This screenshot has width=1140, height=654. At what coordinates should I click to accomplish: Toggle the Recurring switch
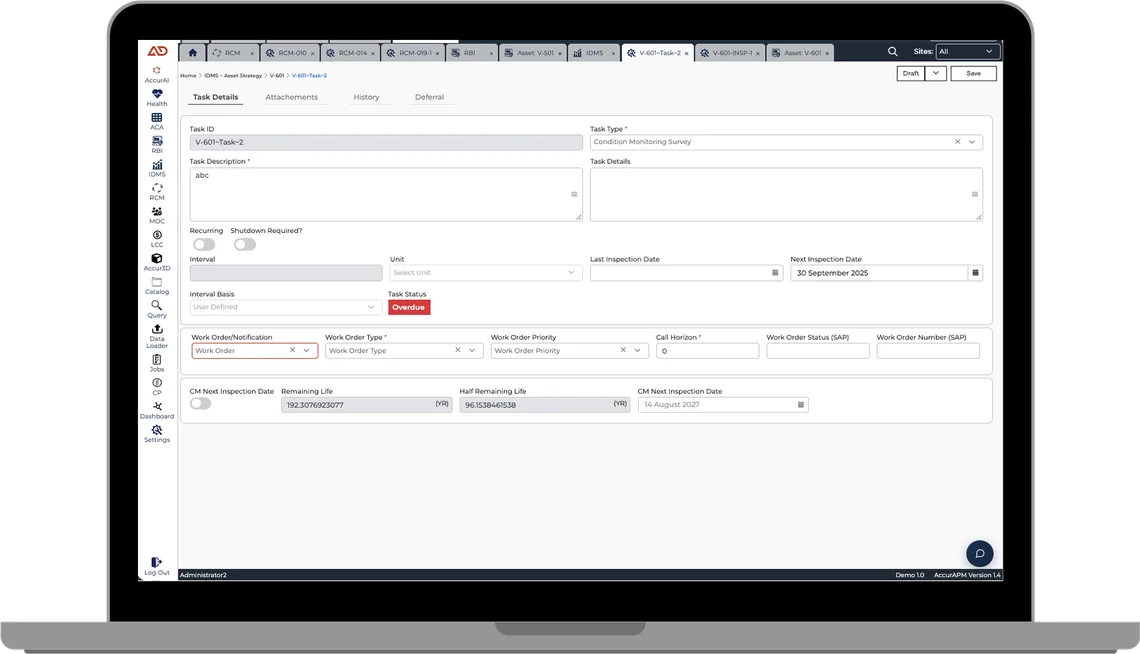[x=204, y=244]
